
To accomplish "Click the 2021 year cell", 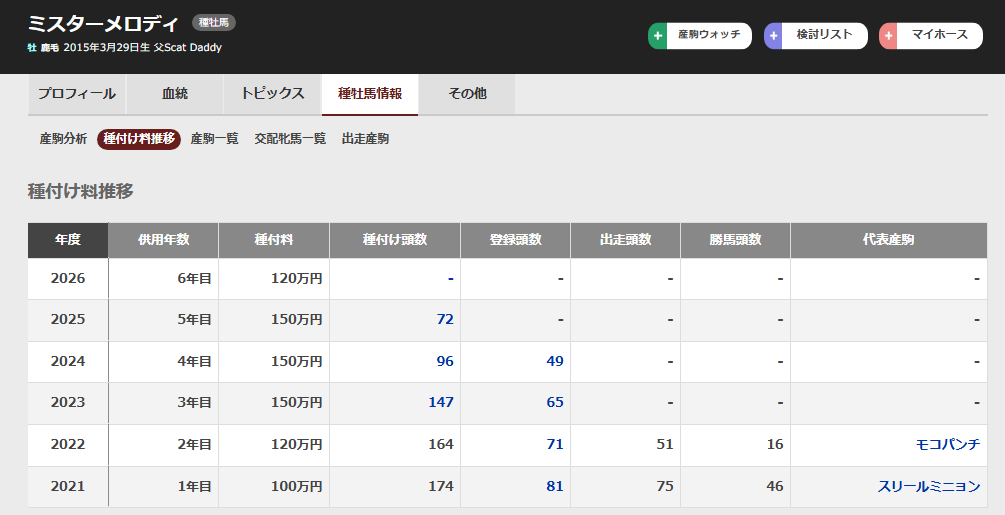I will pyautogui.click(x=68, y=486).
